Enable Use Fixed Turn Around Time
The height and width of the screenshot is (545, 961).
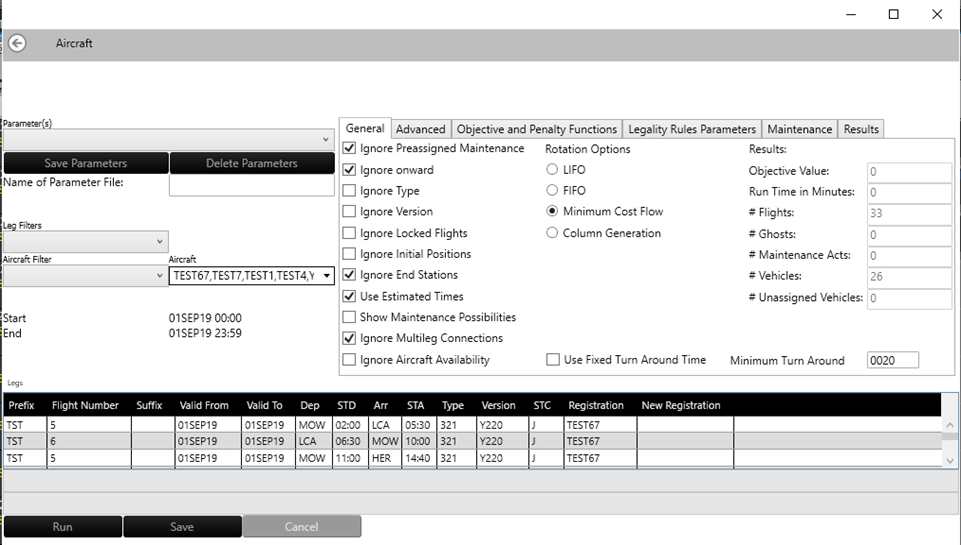(x=553, y=360)
